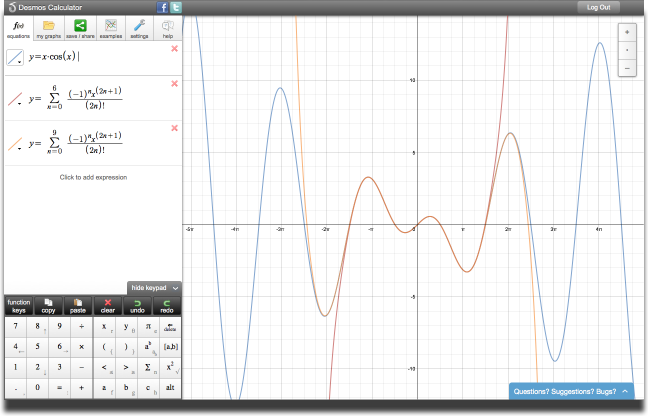Tap the less-than key

coord(105,367)
